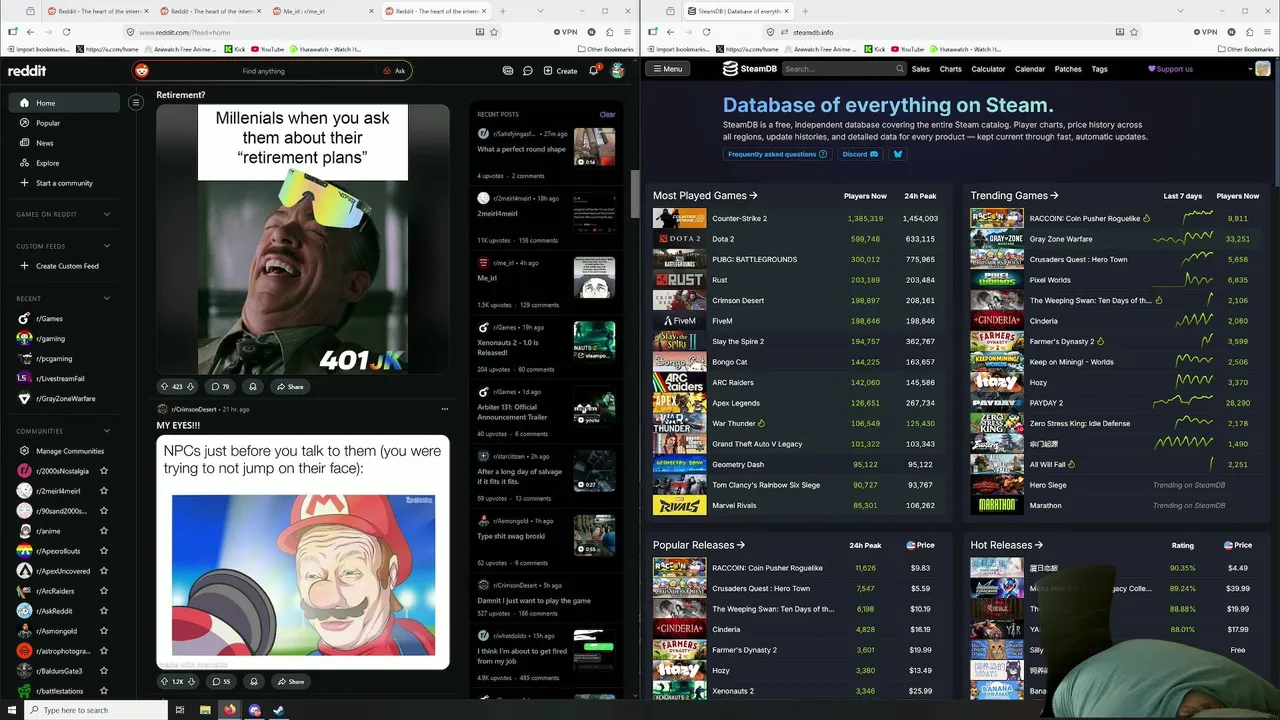This screenshot has width=1280, height=720.
Task: Give award on MY EYES!!! post
Action: click(253, 682)
